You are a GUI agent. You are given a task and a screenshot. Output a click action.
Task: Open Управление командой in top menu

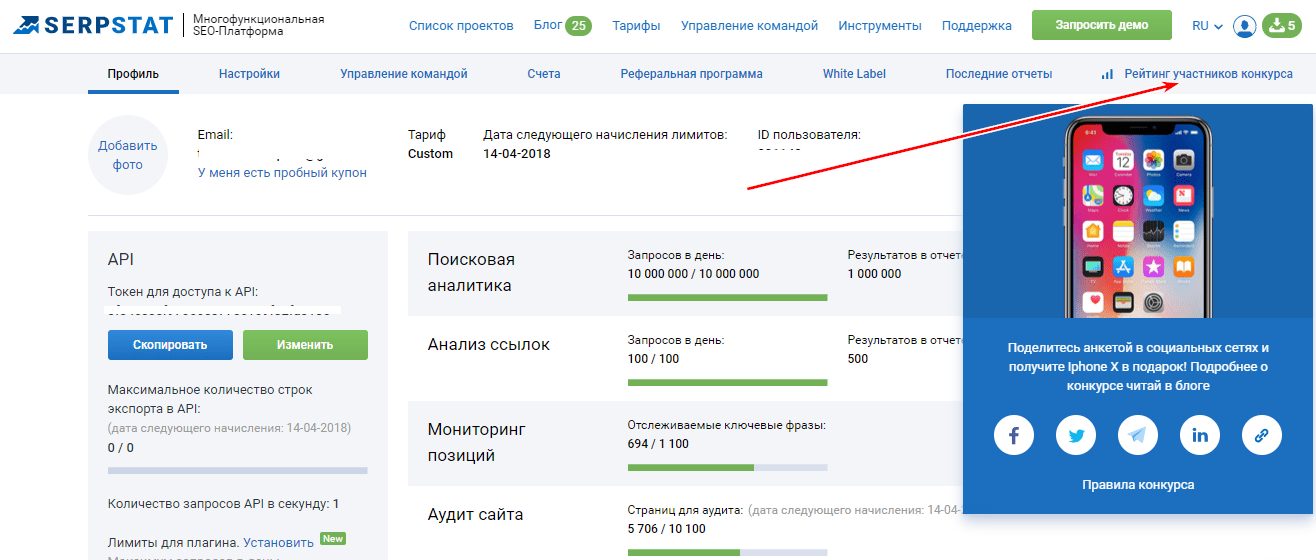[x=749, y=26]
